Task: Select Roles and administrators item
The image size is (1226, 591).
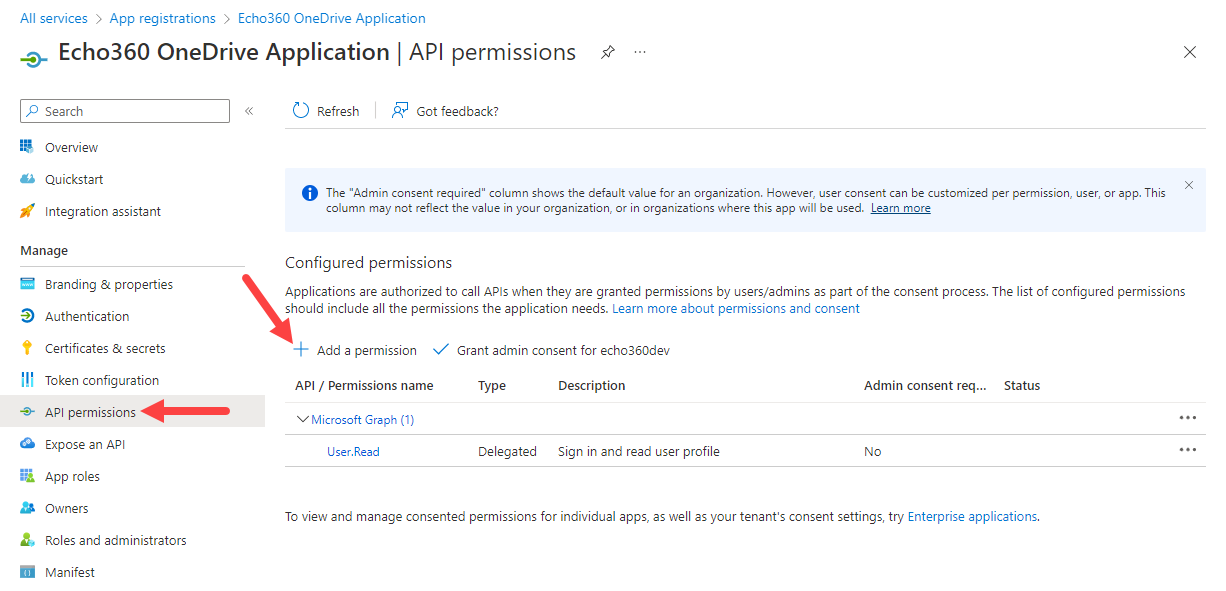Action: [116, 540]
